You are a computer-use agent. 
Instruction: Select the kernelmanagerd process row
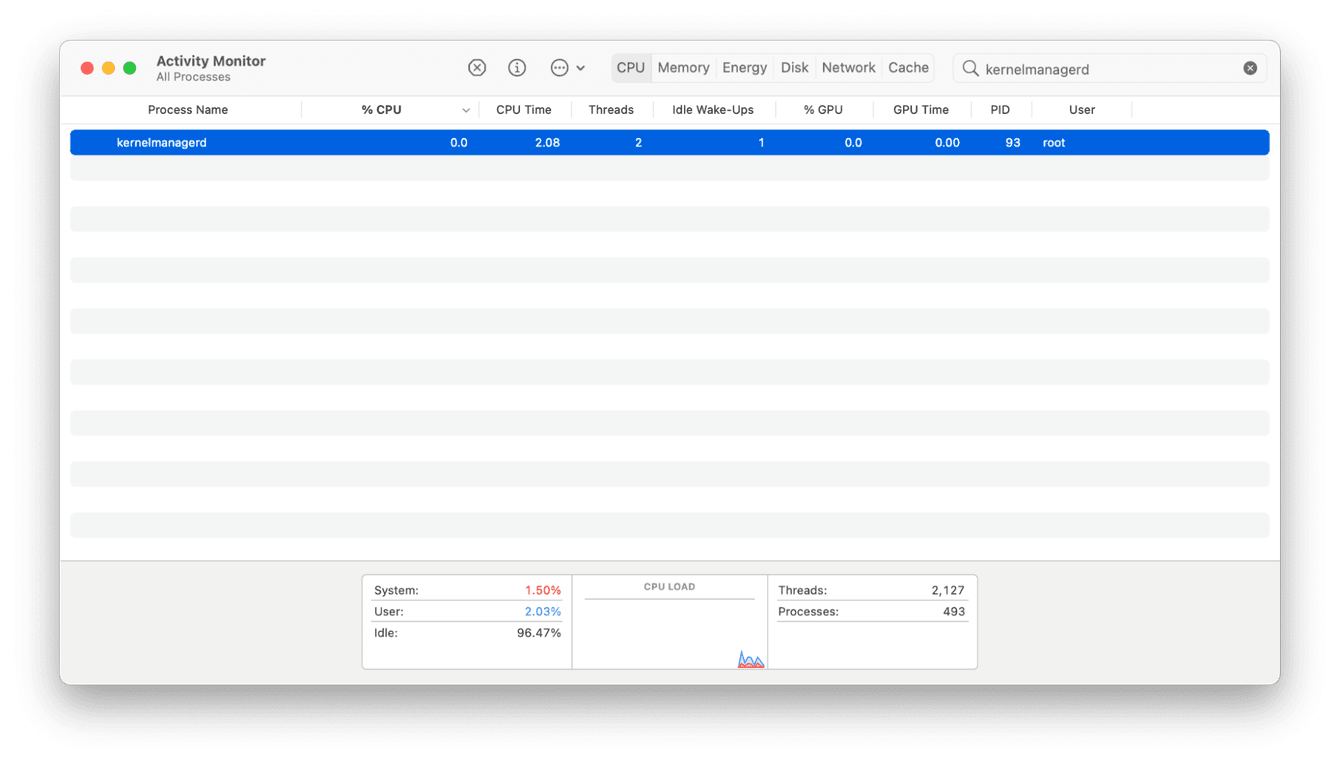[400, 142]
